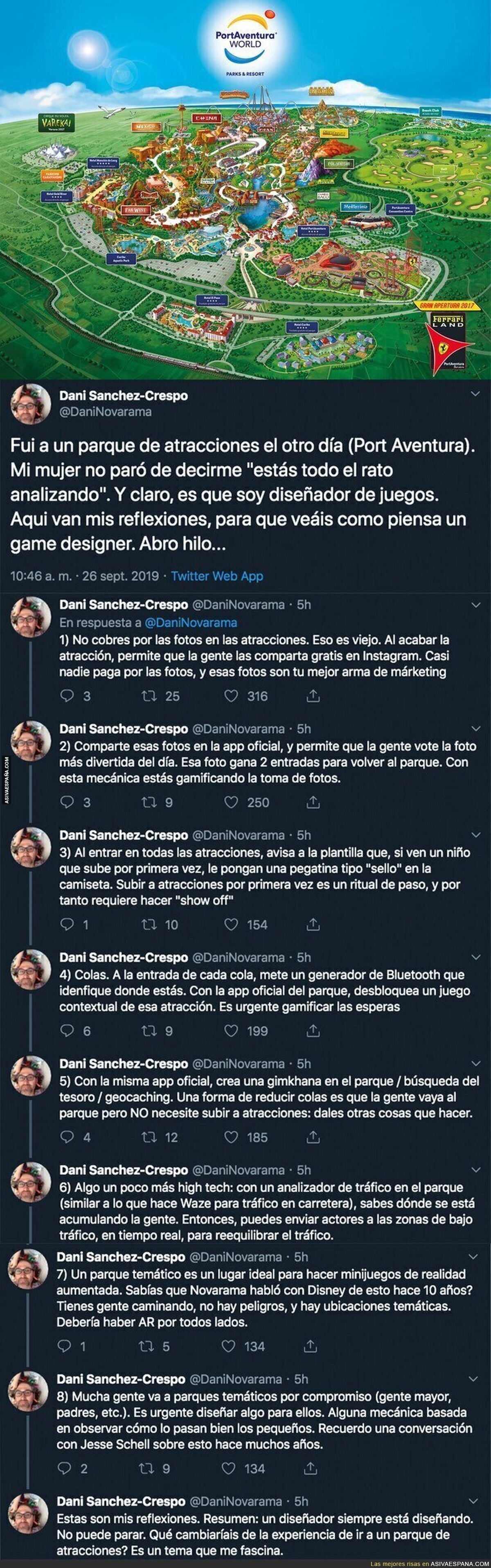Screen dimensions: 491x1568
Task: Like tweet 1 about ride photos
Action: 231,696
